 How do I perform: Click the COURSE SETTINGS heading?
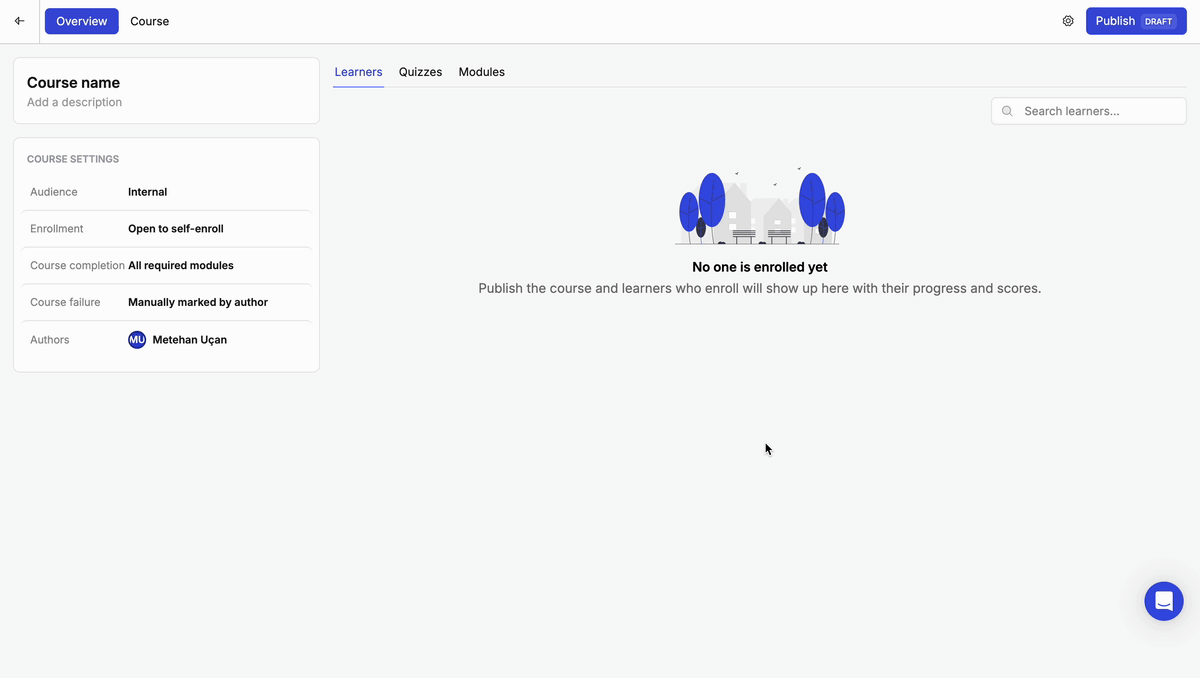(73, 159)
